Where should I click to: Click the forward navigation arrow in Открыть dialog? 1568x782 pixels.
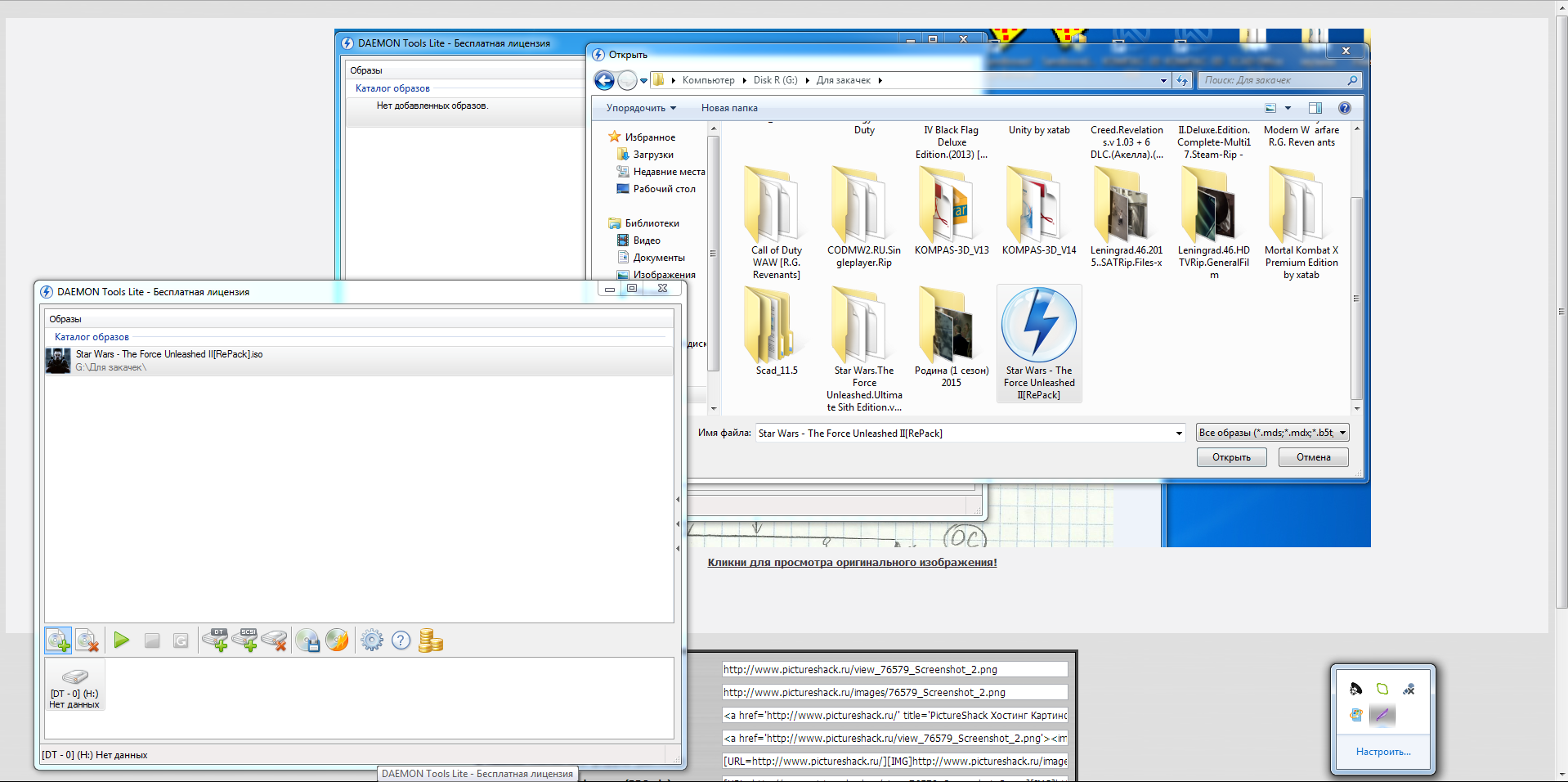pyautogui.click(x=627, y=80)
